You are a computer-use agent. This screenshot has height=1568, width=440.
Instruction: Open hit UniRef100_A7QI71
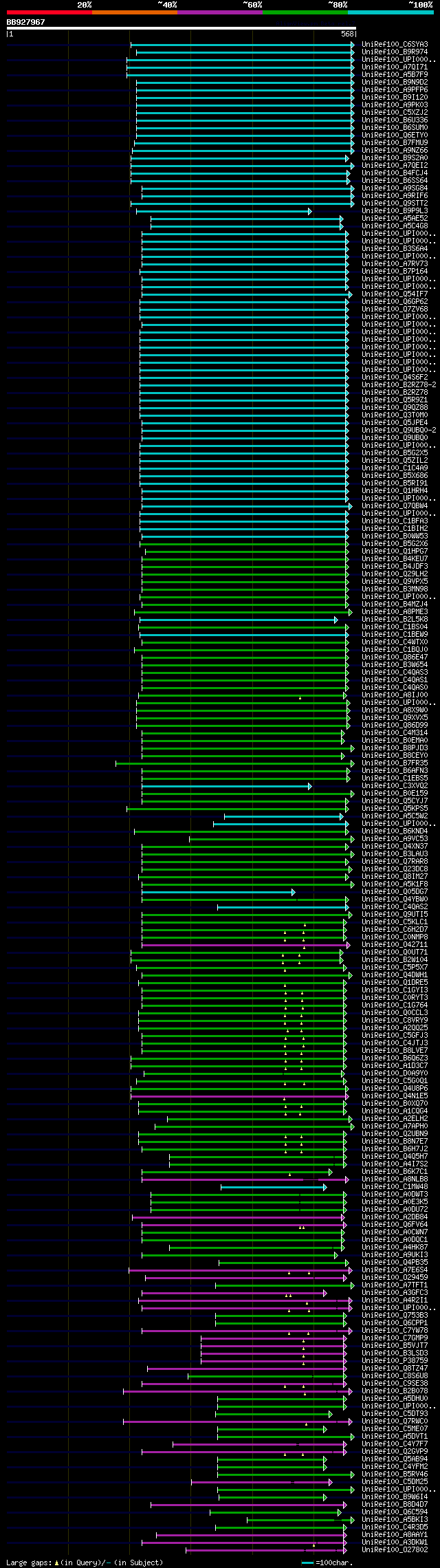(x=395, y=67)
